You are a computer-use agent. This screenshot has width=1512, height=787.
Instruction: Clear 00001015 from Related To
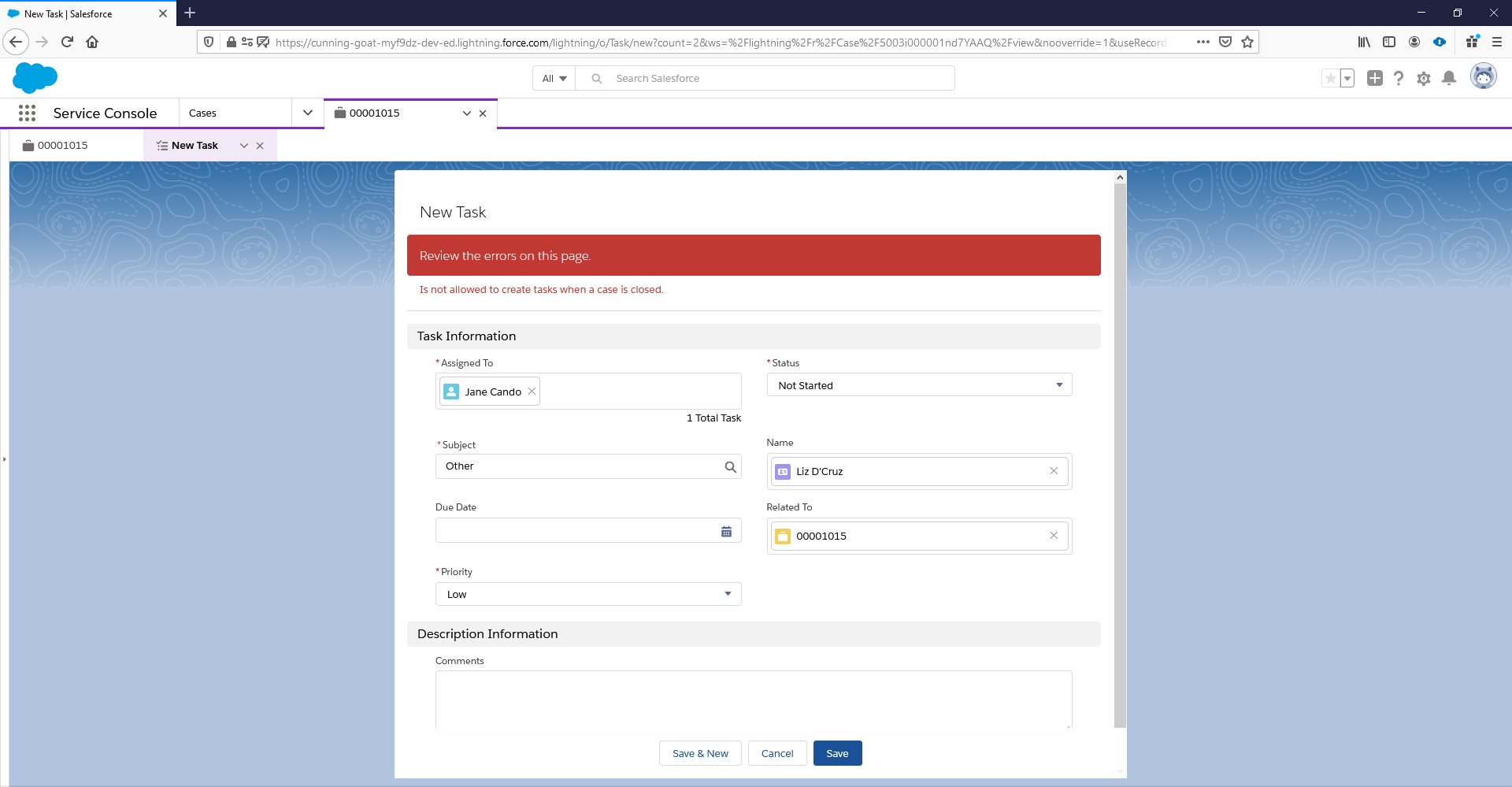pyautogui.click(x=1054, y=536)
